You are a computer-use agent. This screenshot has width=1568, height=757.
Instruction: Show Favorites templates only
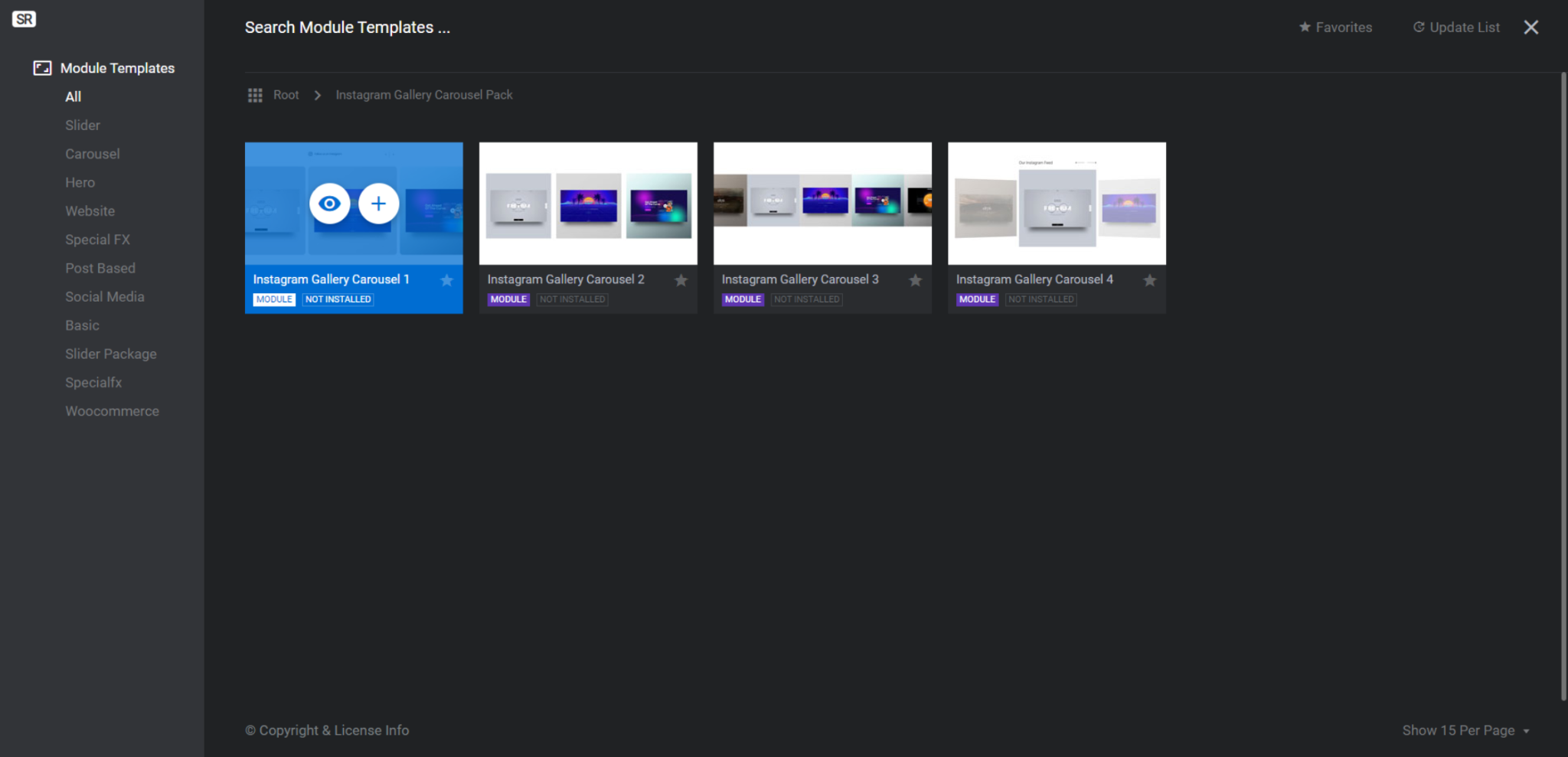click(1336, 28)
